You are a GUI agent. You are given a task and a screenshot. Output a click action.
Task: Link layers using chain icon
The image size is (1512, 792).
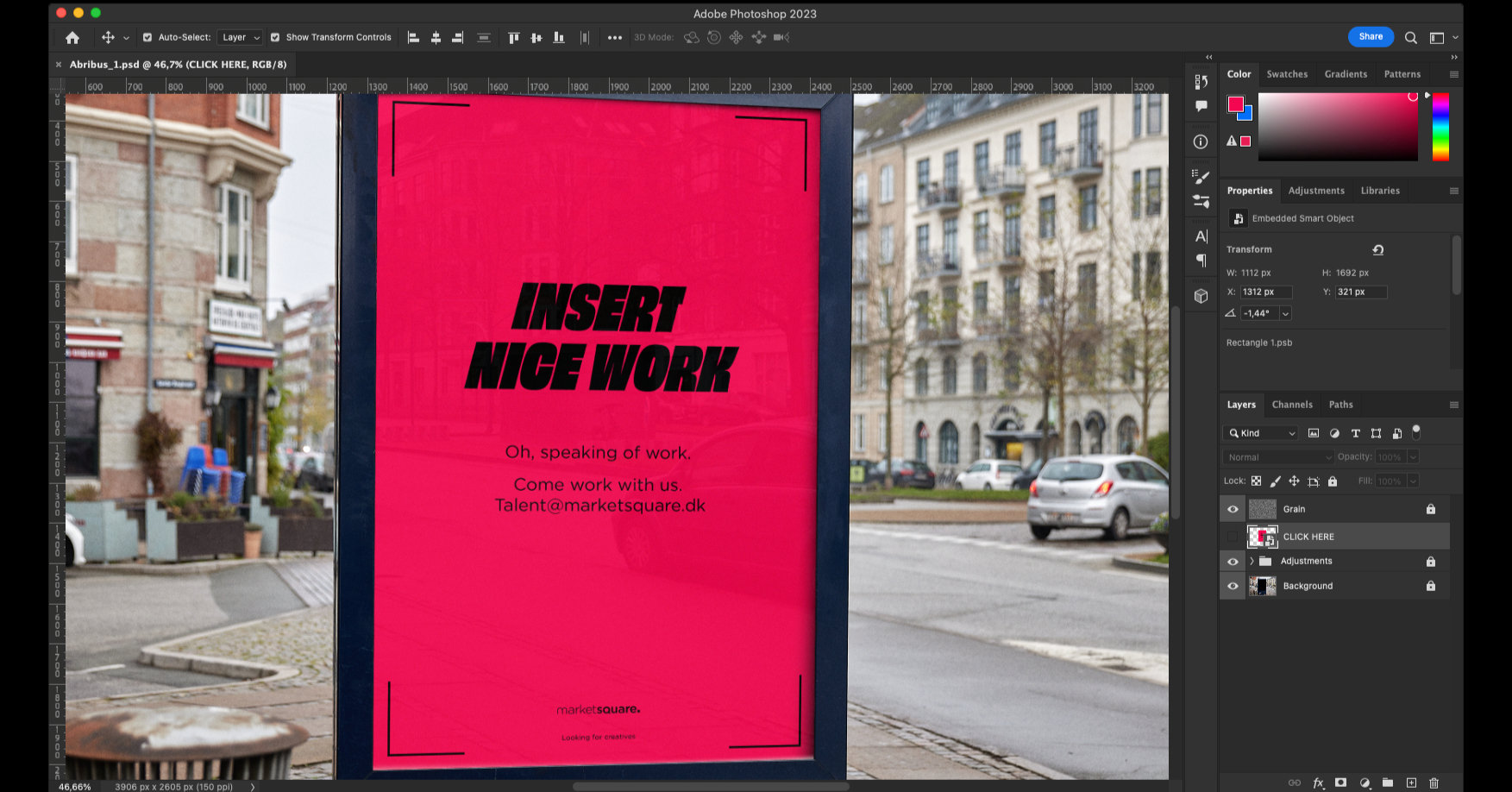(1294, 783)
